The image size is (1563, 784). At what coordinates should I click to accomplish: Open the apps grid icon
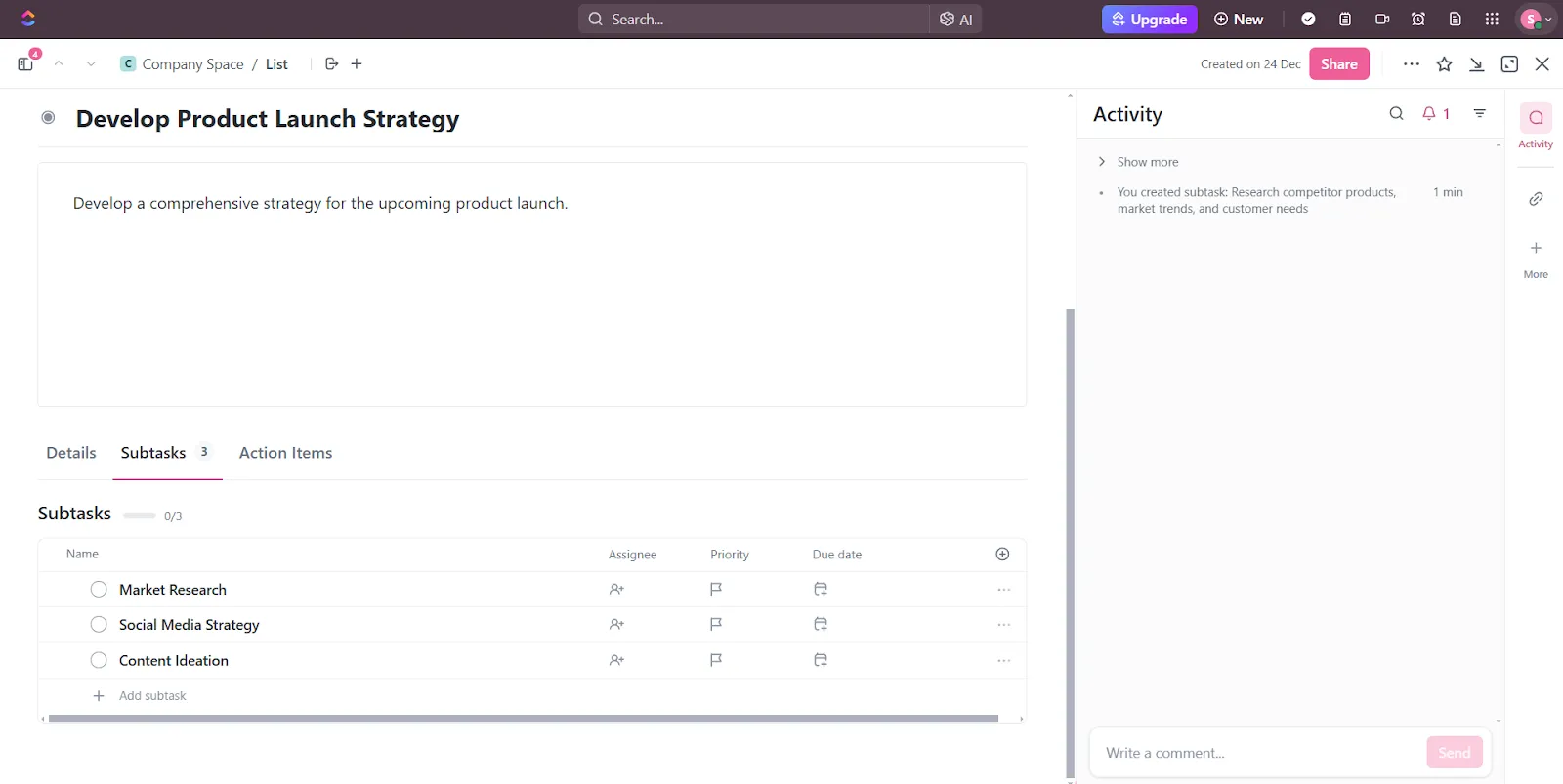(1492, 19)
